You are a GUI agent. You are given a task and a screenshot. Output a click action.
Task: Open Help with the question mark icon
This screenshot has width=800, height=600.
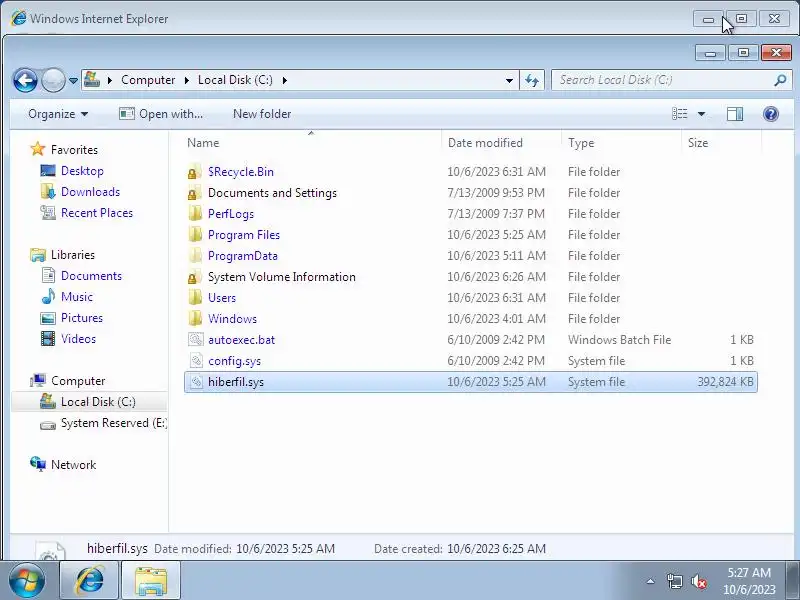click(771, 114)
